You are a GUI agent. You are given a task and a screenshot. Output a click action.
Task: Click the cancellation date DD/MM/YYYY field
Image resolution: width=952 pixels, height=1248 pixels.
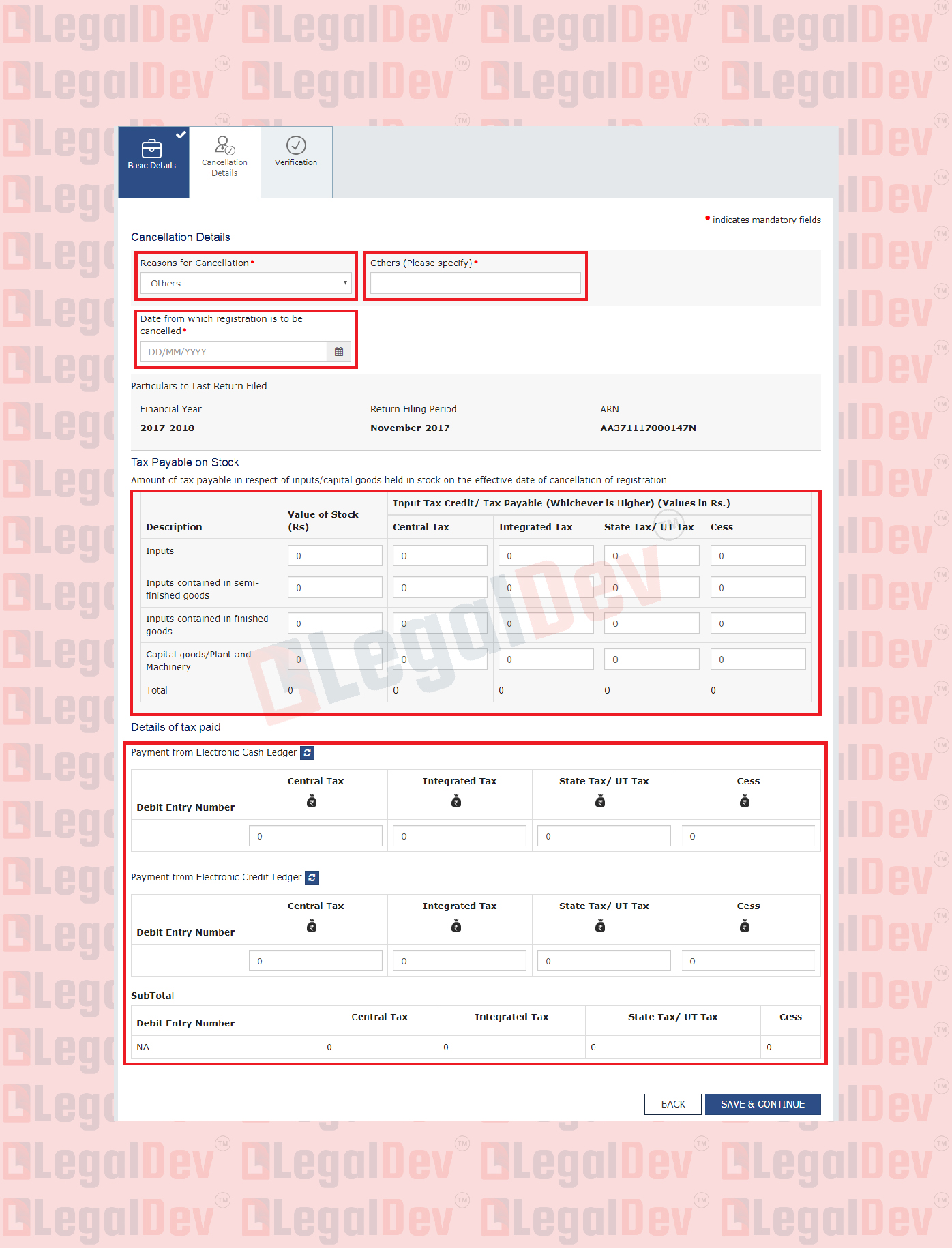click(x=234, y=352)
